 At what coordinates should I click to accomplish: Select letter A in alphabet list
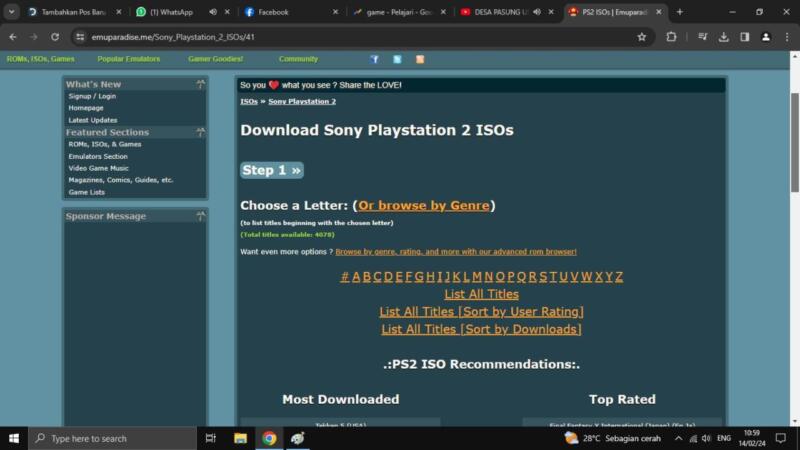tap(356, 276)
